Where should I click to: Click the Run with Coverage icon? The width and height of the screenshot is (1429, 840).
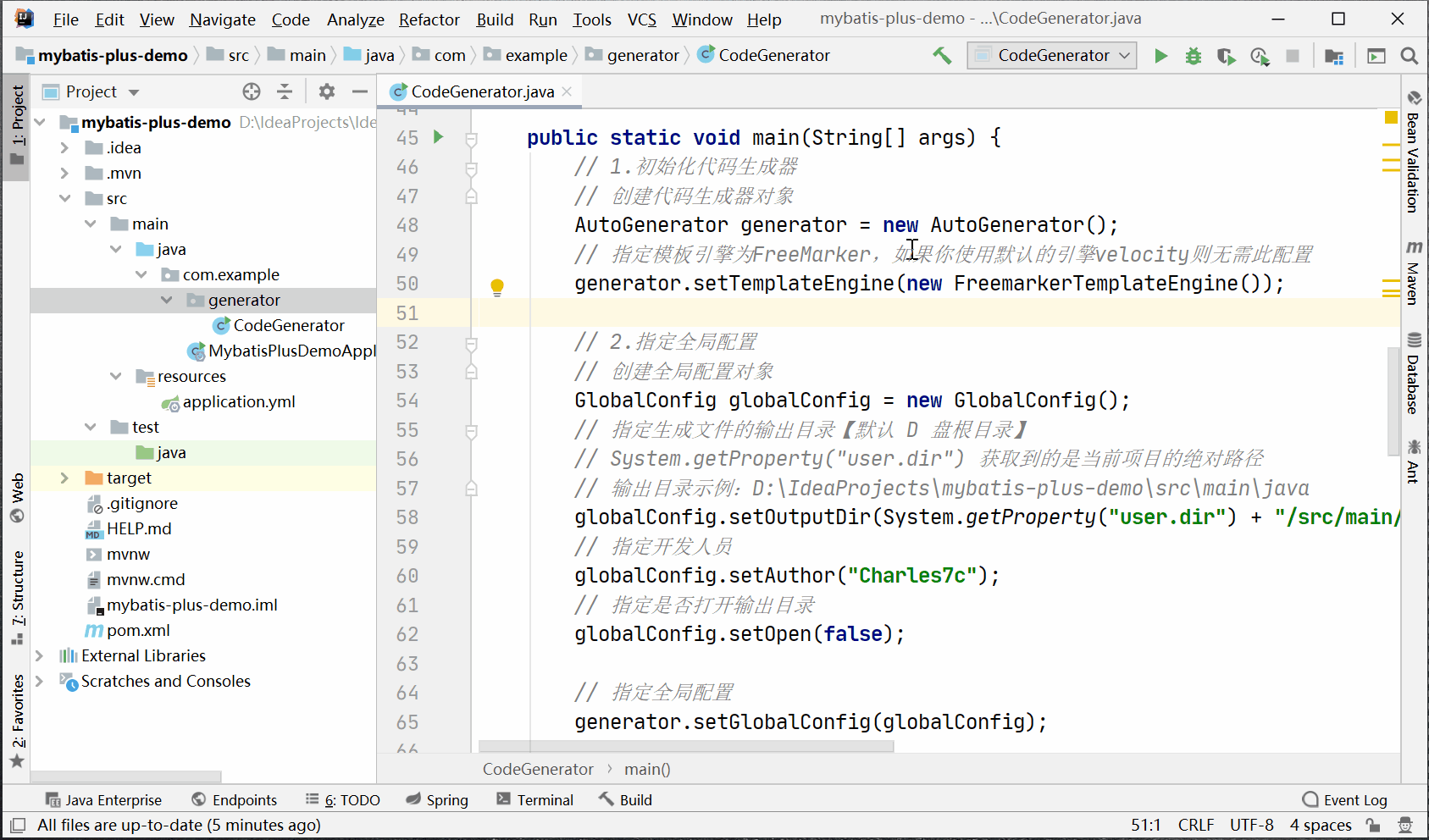pos(1225,56)
